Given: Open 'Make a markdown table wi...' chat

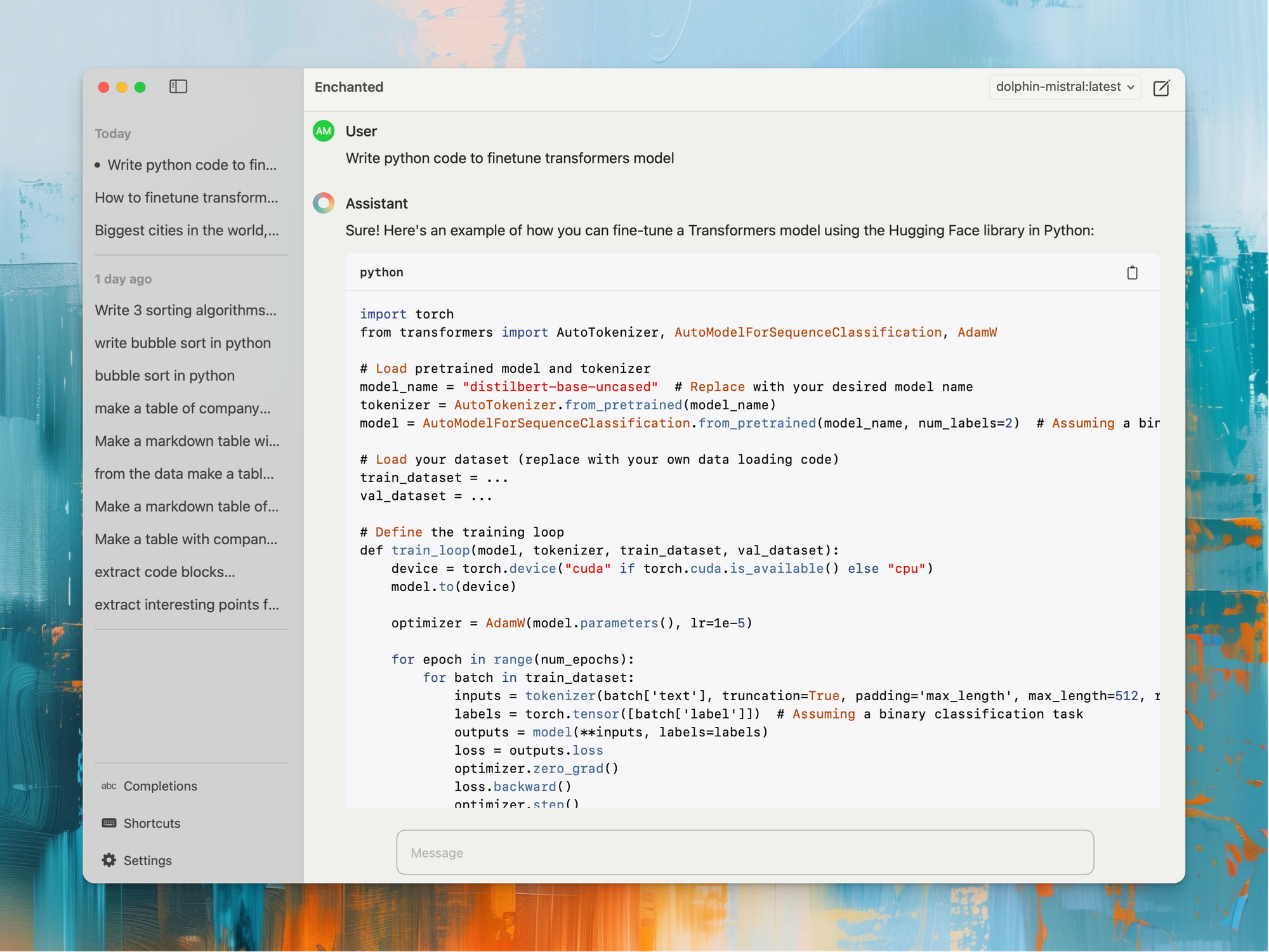Looking at the screenshot, I should [x=187, y=441].
